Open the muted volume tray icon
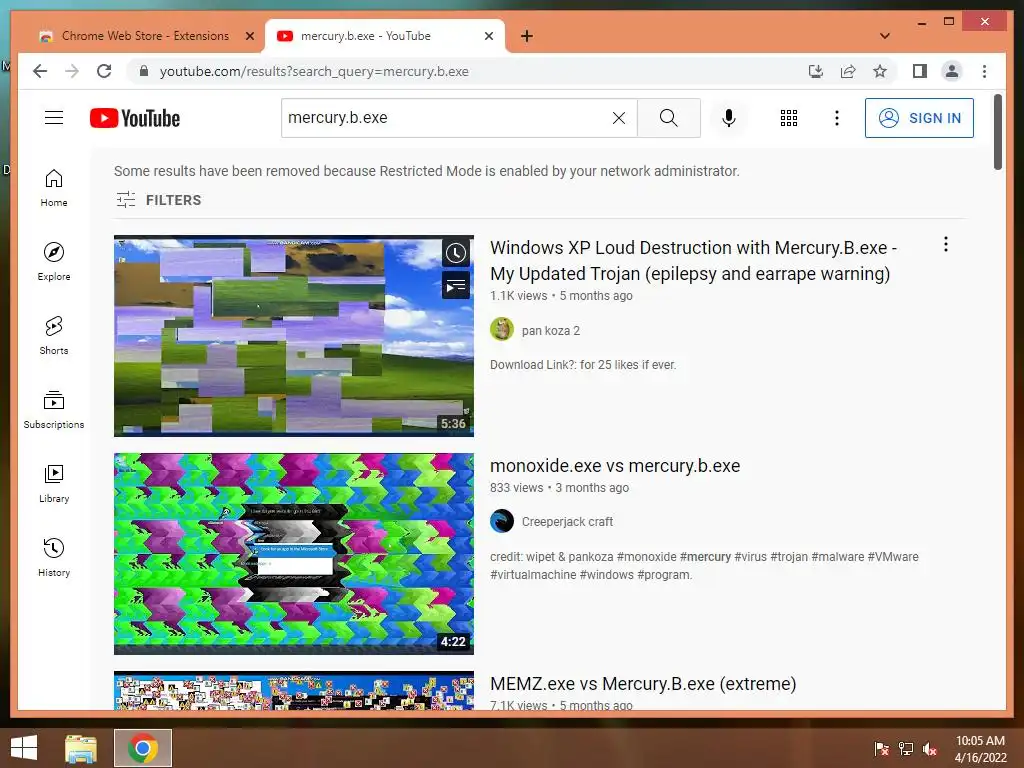1024x768 pixels. [x=930, y=749]
